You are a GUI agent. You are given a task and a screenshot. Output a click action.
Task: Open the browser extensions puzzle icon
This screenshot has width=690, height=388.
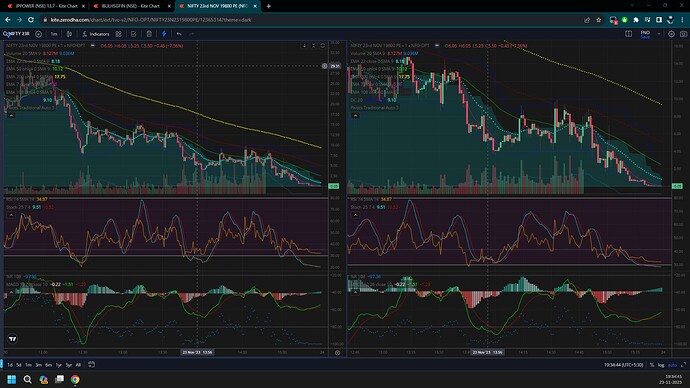[x=636, y=20]
